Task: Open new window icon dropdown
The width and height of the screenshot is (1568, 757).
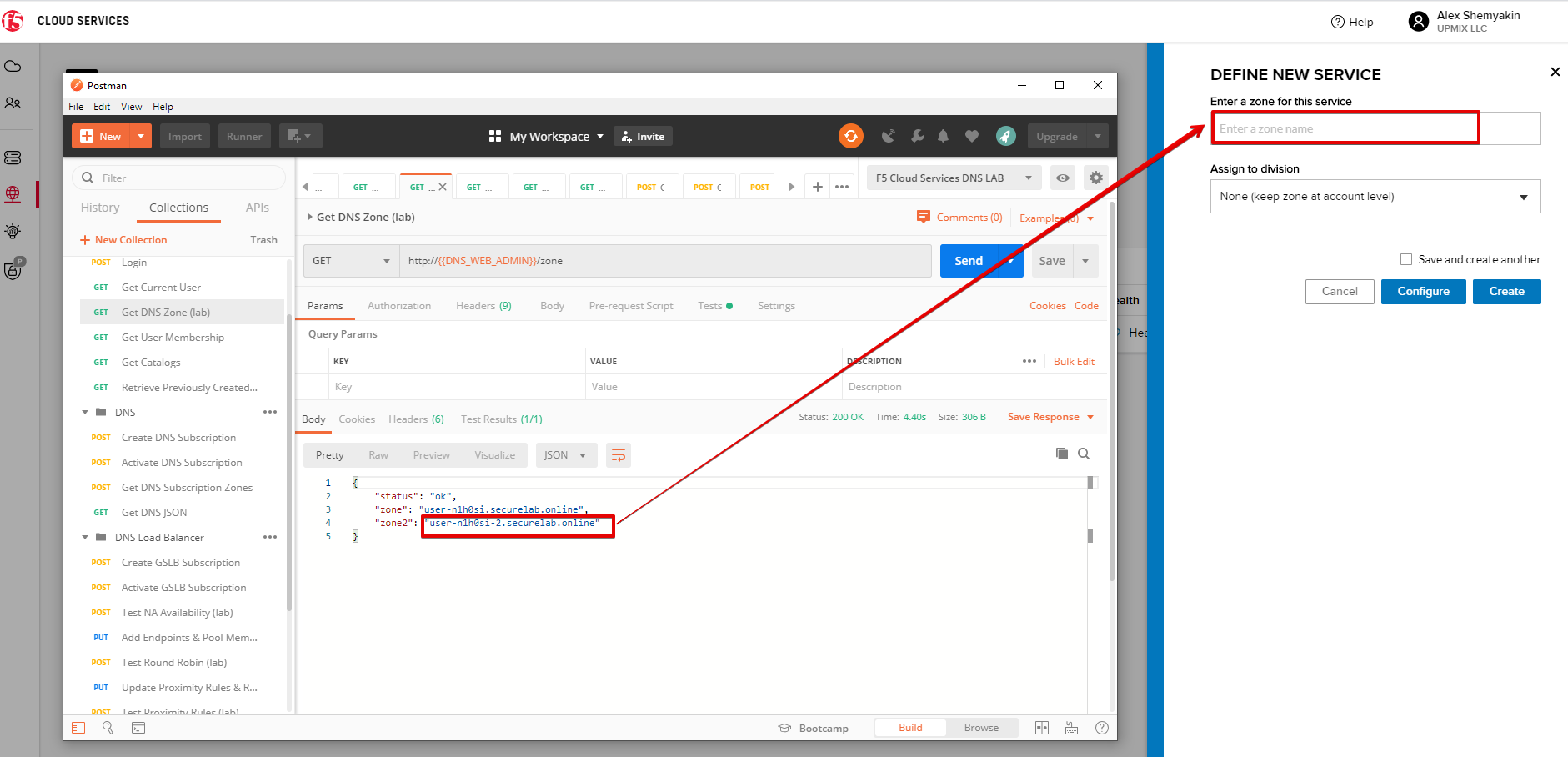Action: click(x=300, y=136)
